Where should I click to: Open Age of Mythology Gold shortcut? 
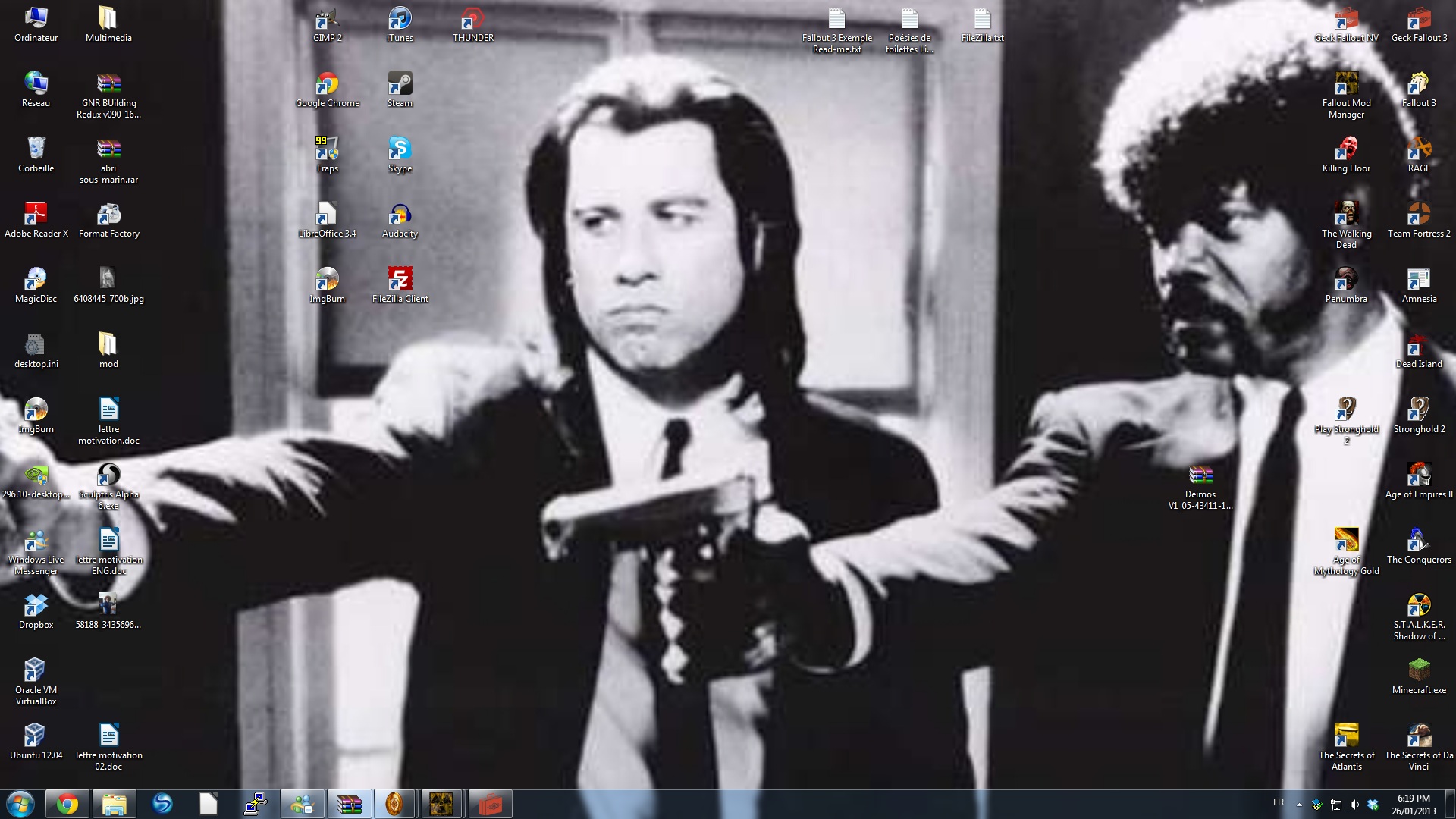(1346, 551)
